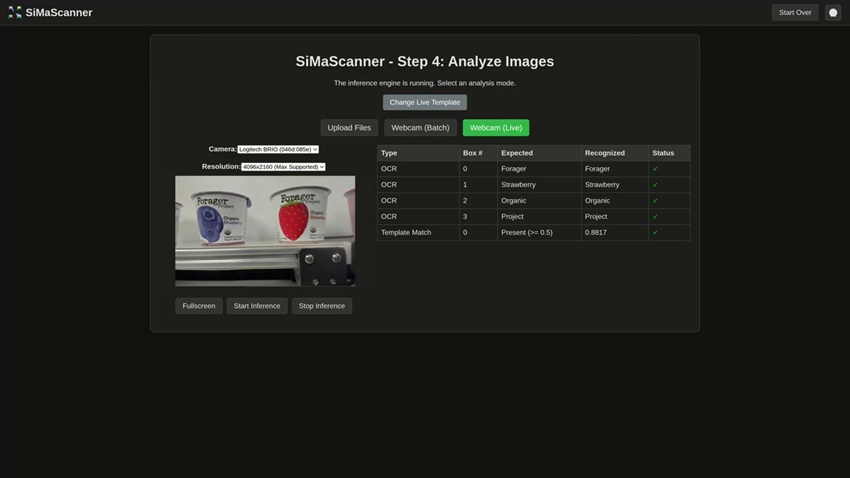850x478 pixels.
Task: Click Change Live Template
Action: [x=425, y=102]
